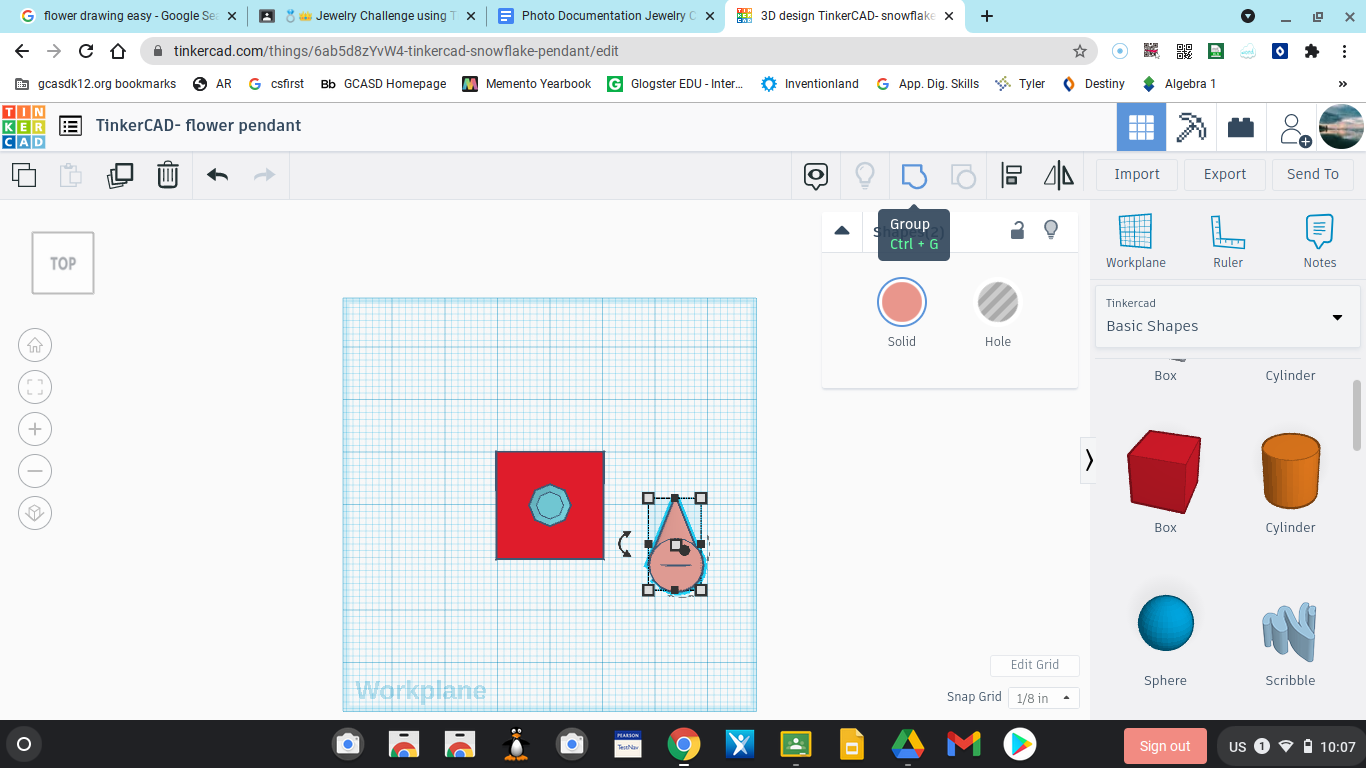The height and width of the screenshot is (768, 1366).
Task: Click the TOP view cube
Action: [63, 263]
